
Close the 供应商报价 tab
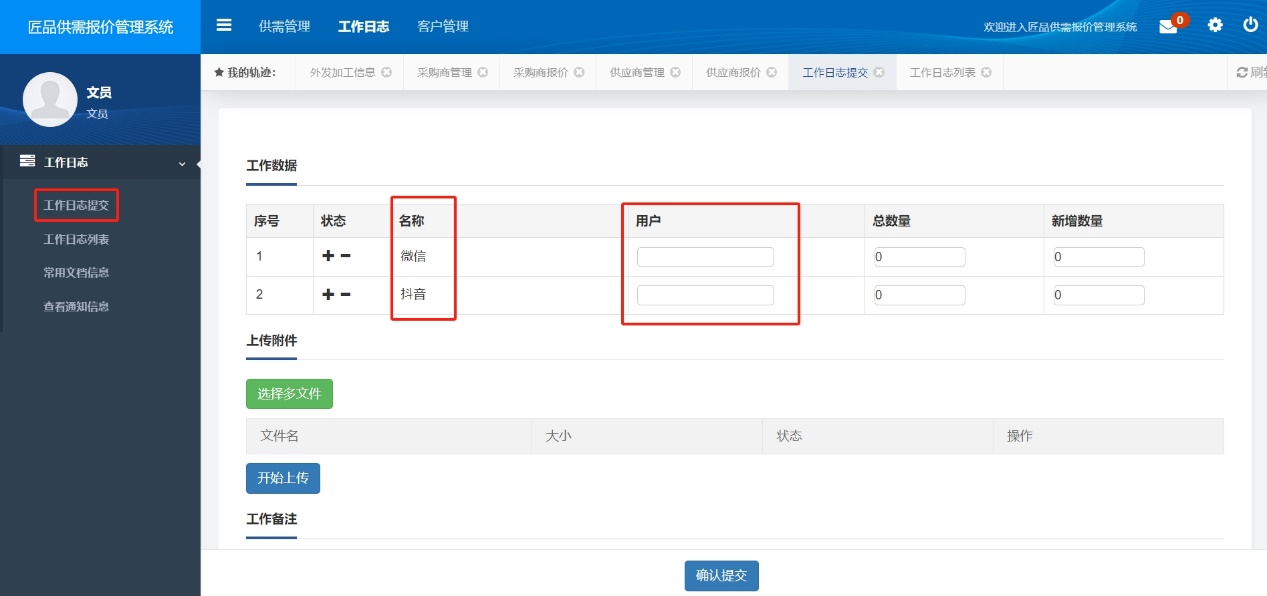[x=771, y=73]
